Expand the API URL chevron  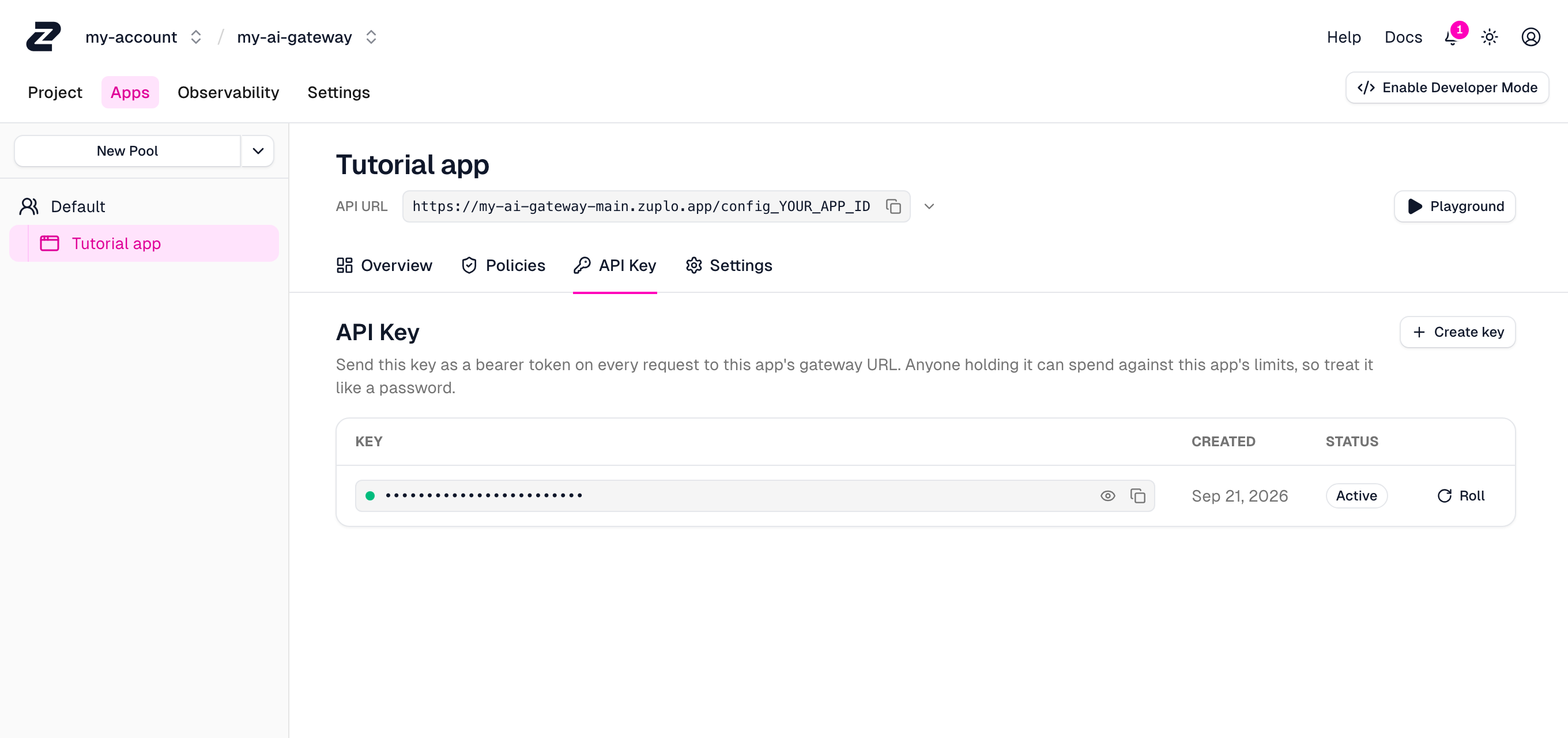tap(929, 206)
